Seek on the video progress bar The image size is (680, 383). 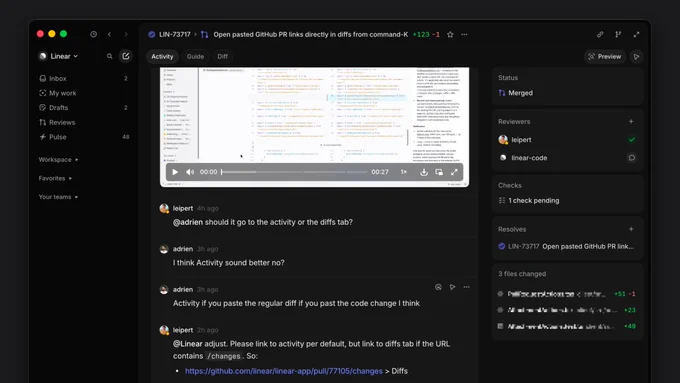coord(294,172)
